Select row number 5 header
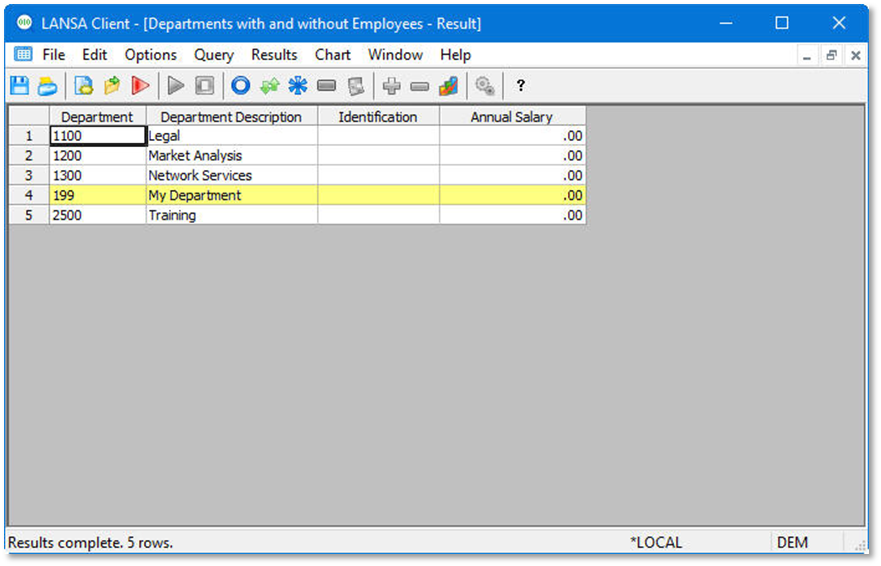 (29, 215)
